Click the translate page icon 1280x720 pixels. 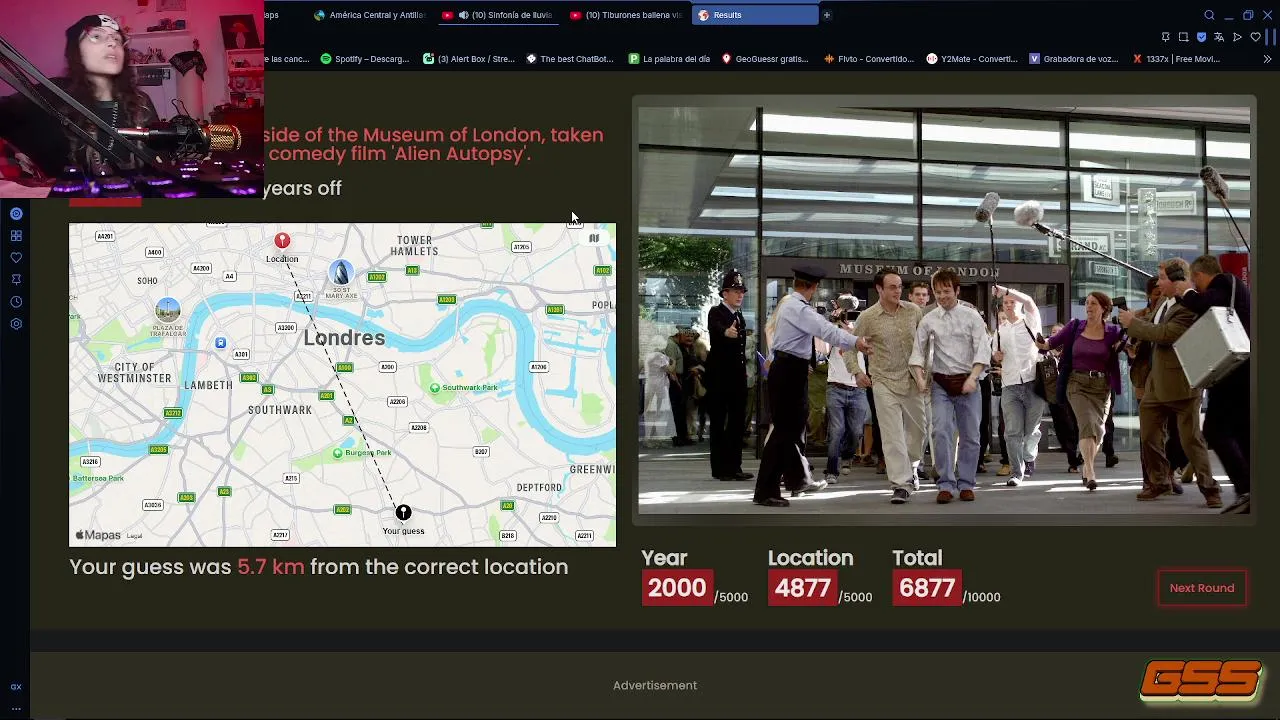[1219, 37]
